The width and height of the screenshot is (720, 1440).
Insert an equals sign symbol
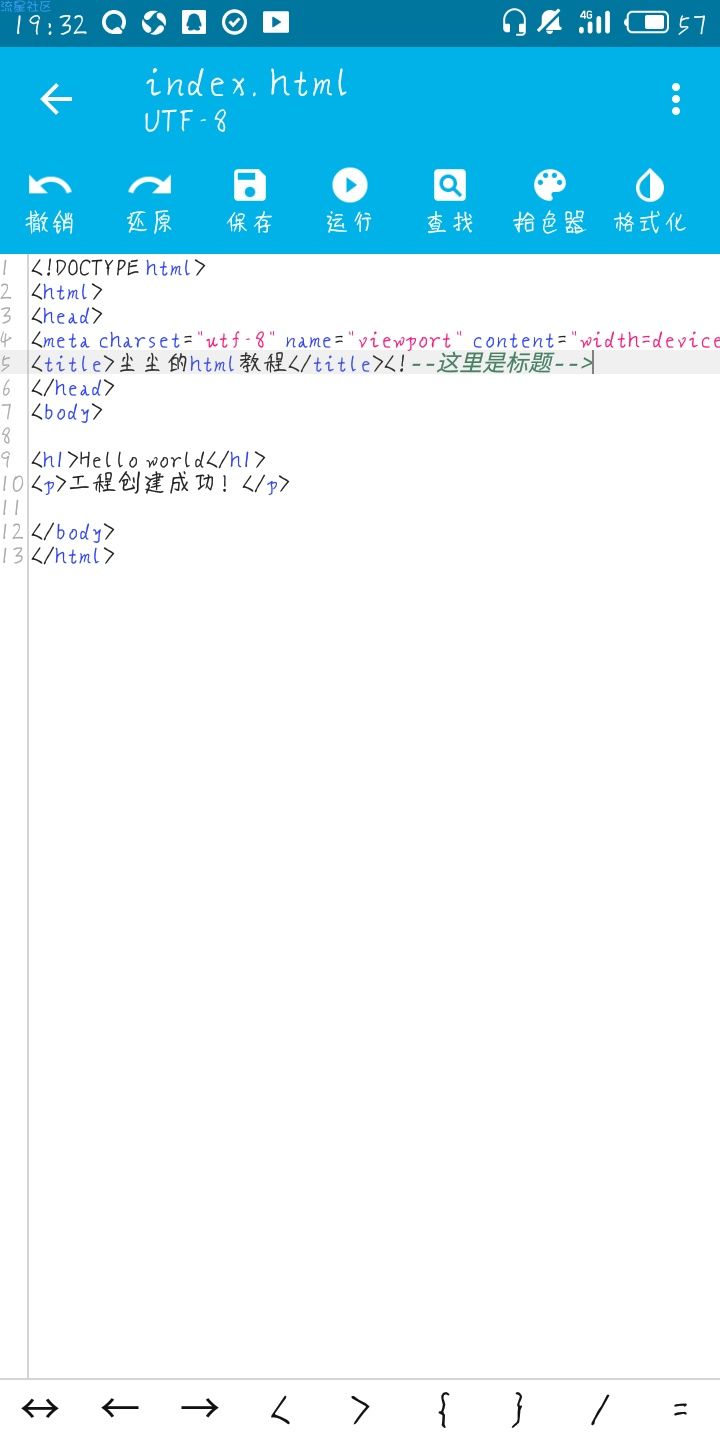680,1409
